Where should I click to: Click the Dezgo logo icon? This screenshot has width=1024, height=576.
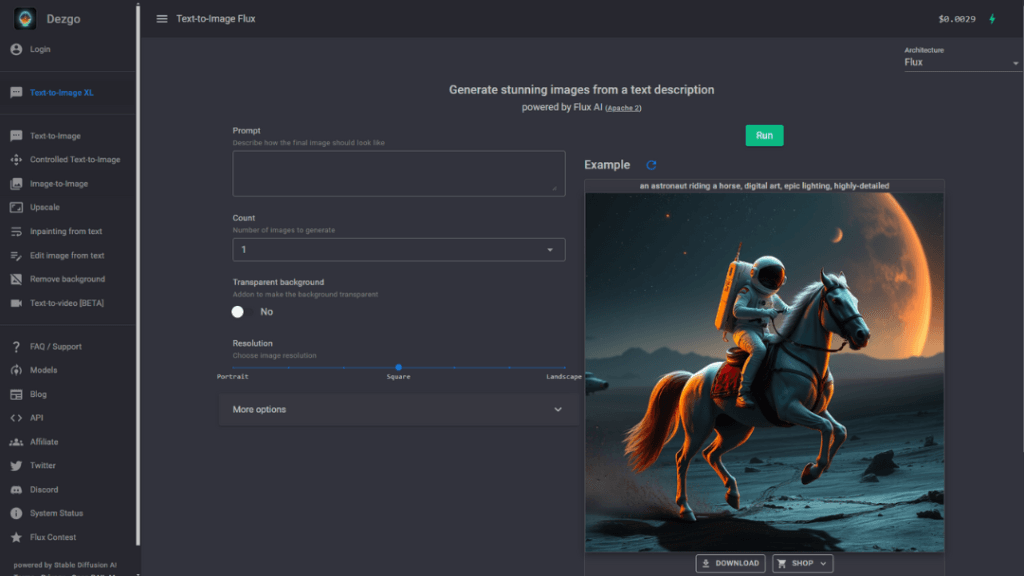pos(25,19)
